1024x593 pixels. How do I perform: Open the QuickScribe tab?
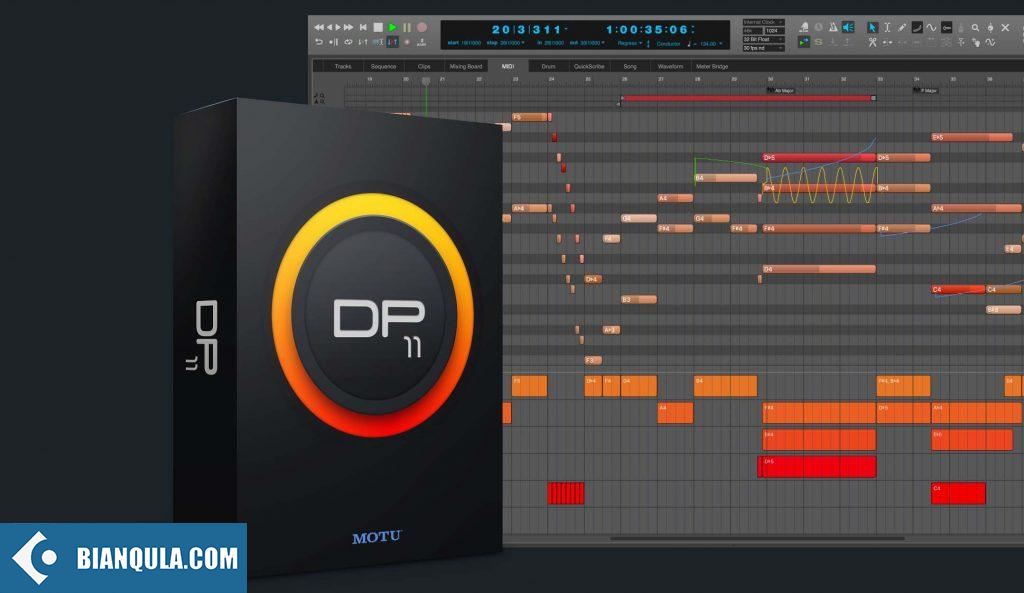point(588,67)
